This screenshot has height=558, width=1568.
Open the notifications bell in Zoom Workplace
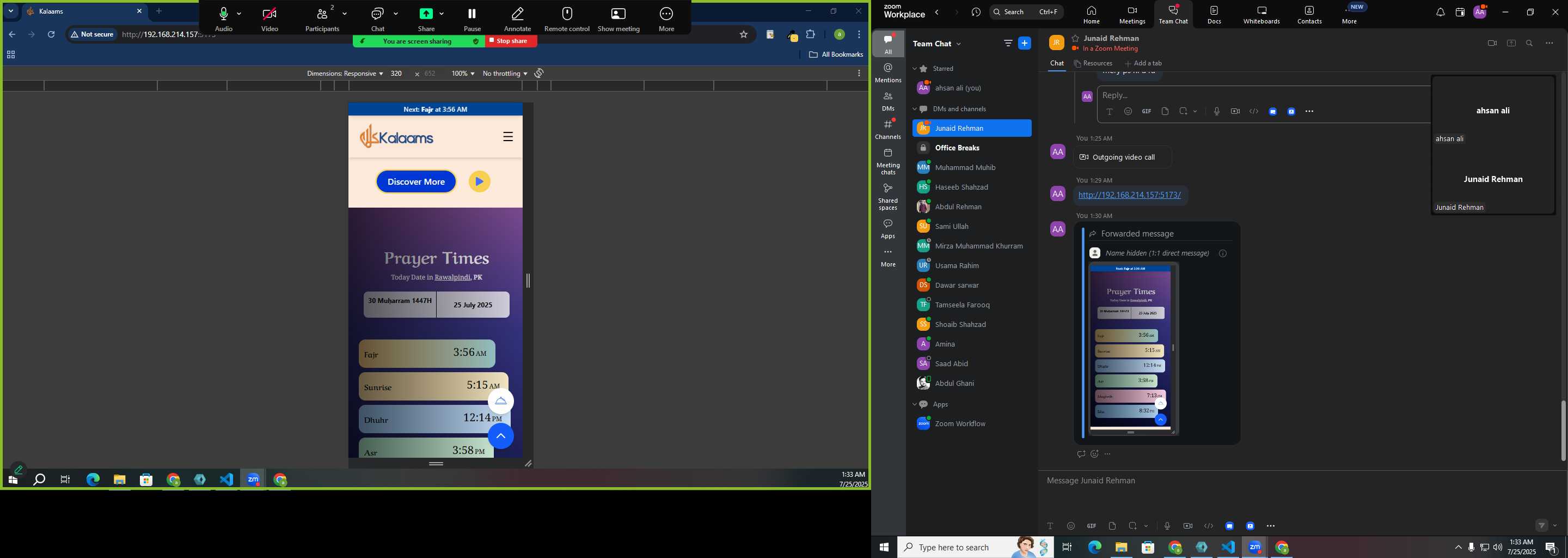[x=1440, y=12]
